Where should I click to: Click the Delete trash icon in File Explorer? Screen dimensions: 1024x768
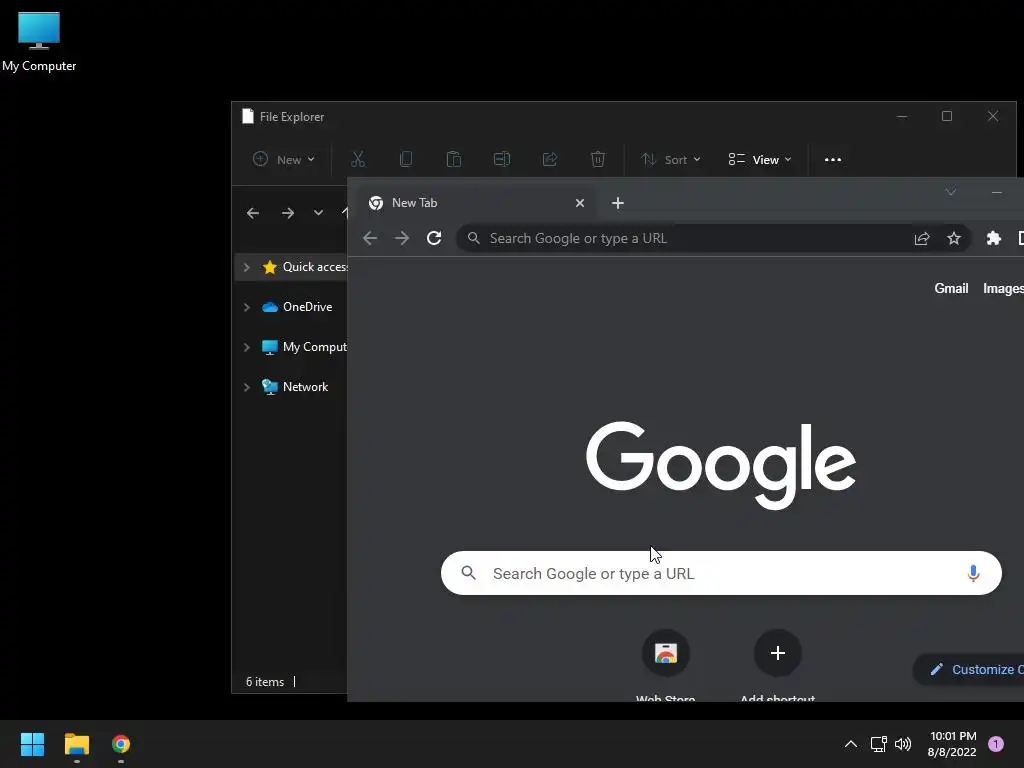pos(598,159)
